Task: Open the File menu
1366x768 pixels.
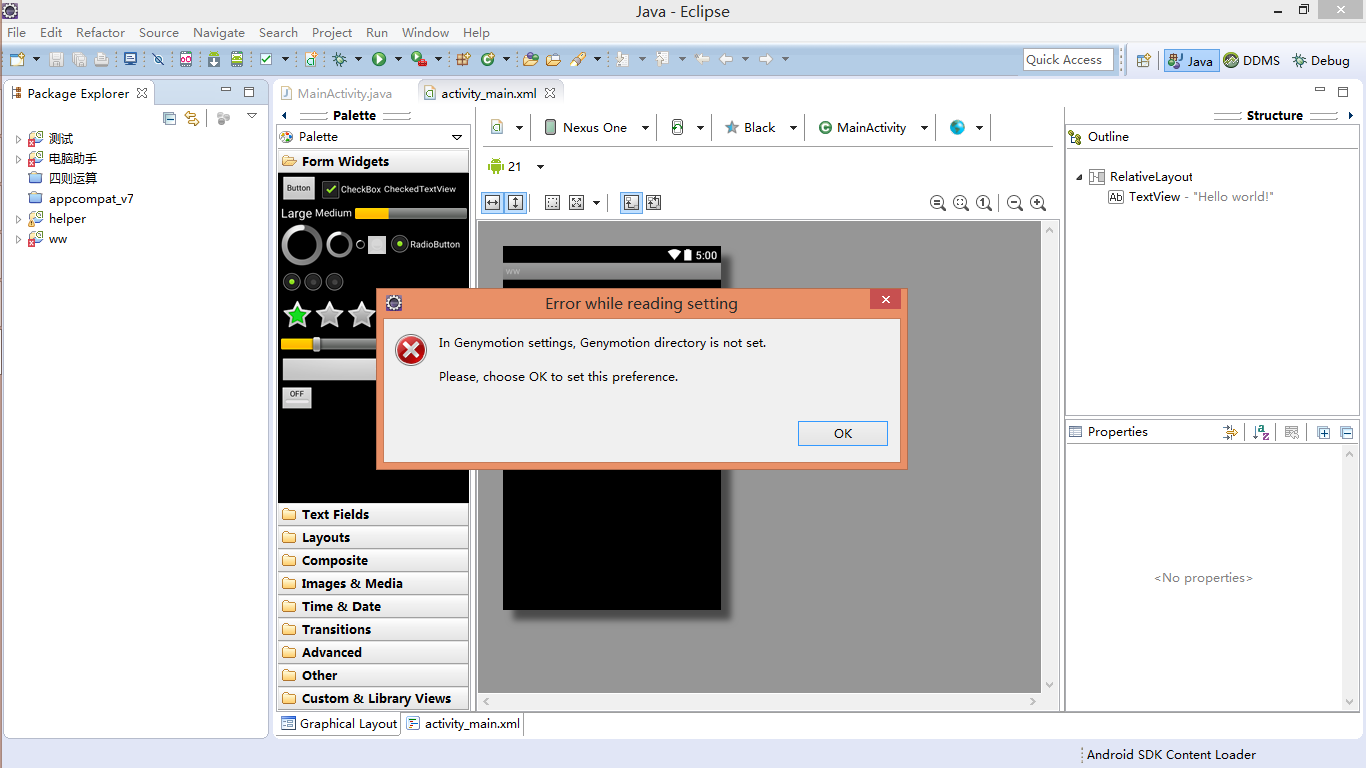Action: click(16, 32)
